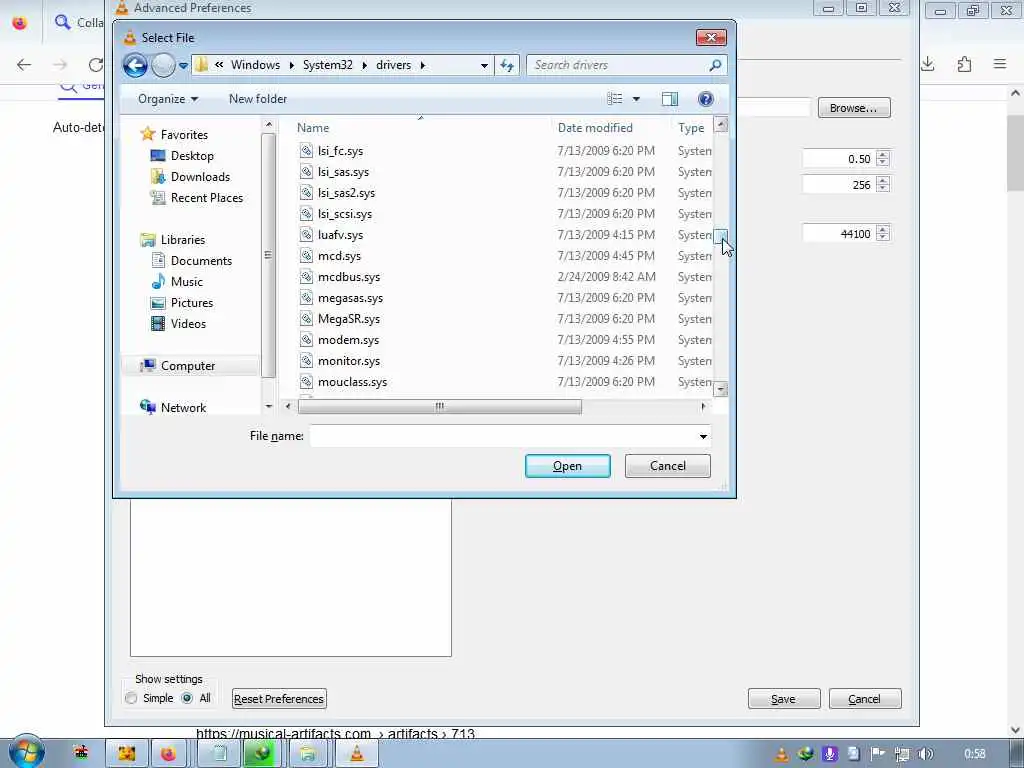Click Firefox icon in taskbar

tap(168, 754)
